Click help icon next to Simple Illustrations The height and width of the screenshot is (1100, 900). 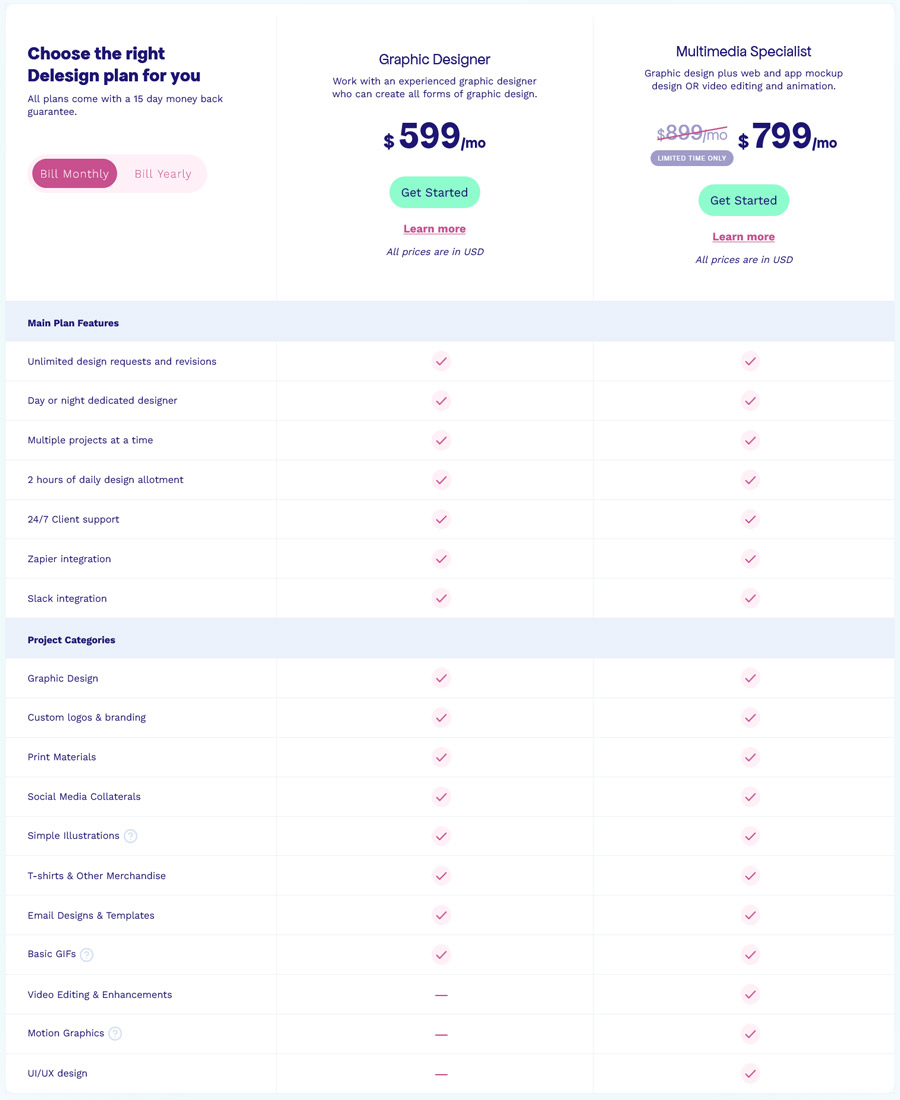[130, 836]
